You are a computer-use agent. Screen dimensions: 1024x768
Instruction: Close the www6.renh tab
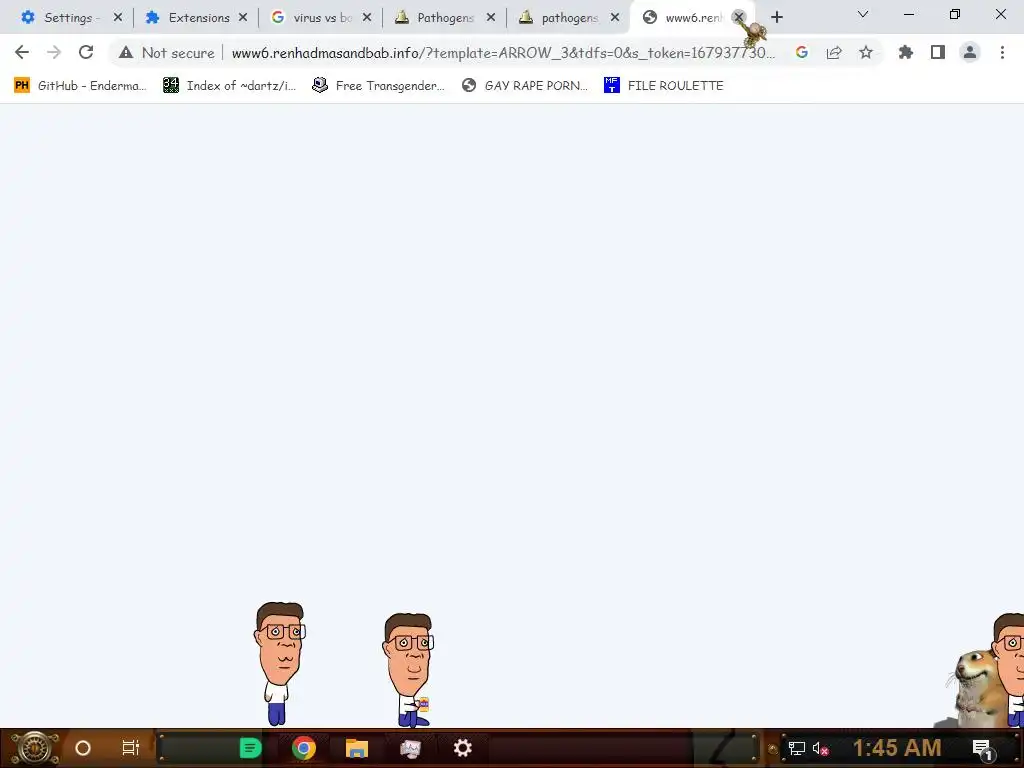pos(739,18)
